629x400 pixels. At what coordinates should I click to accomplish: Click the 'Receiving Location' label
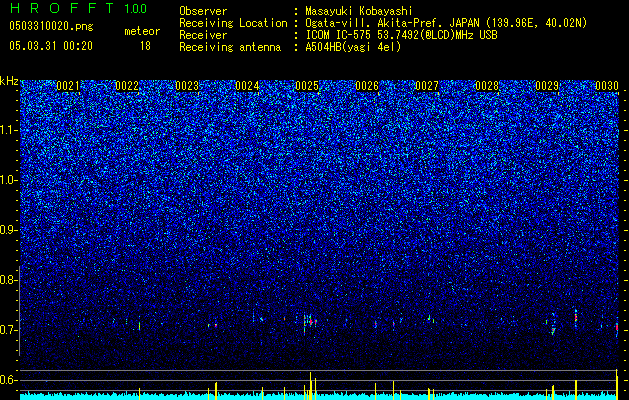(233, 23)
